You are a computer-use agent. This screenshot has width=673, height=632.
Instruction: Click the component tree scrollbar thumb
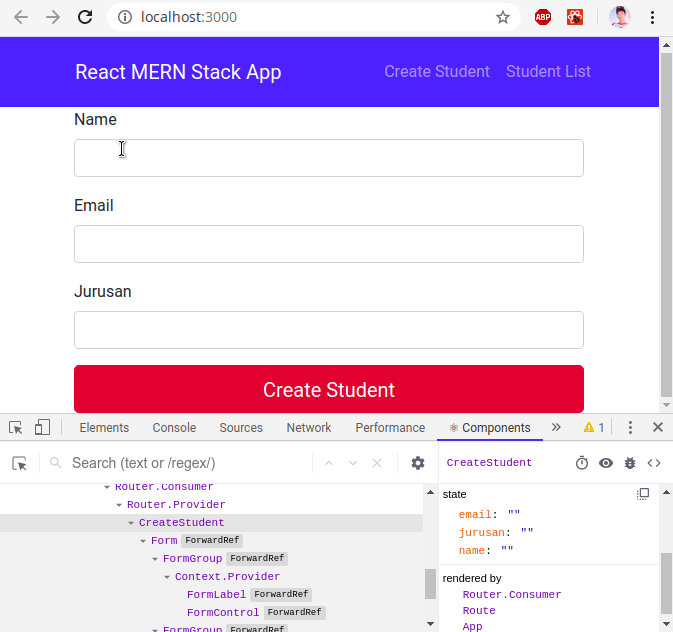(x=430, y=584)
